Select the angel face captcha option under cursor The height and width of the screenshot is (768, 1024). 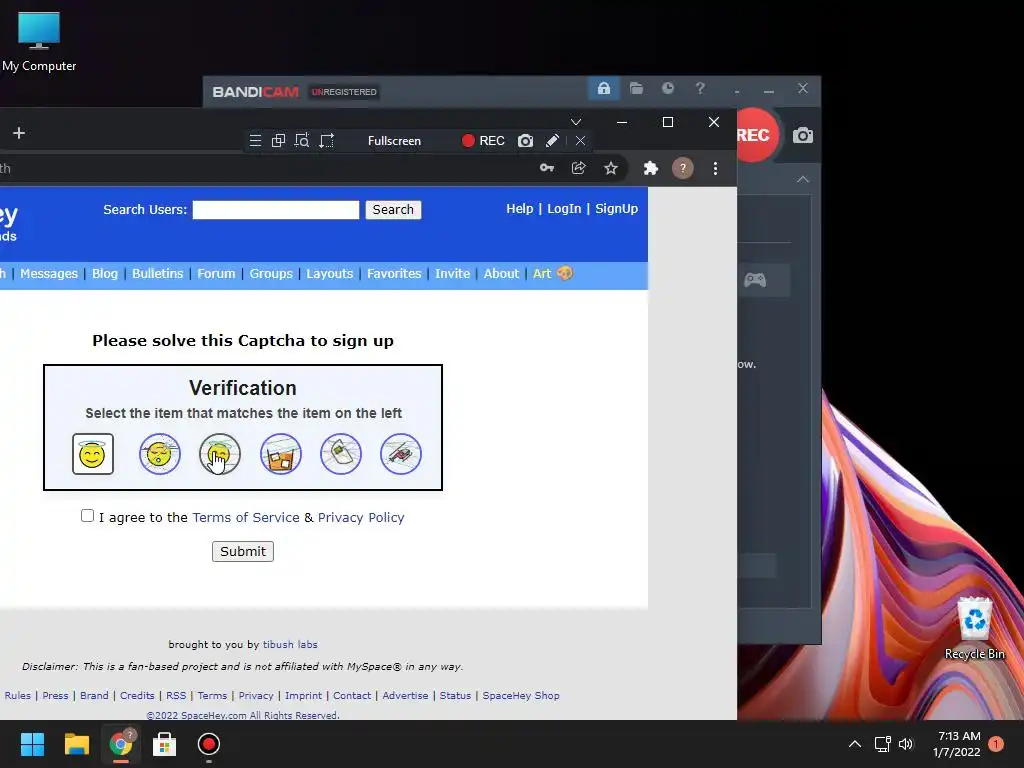pos(219,454)
